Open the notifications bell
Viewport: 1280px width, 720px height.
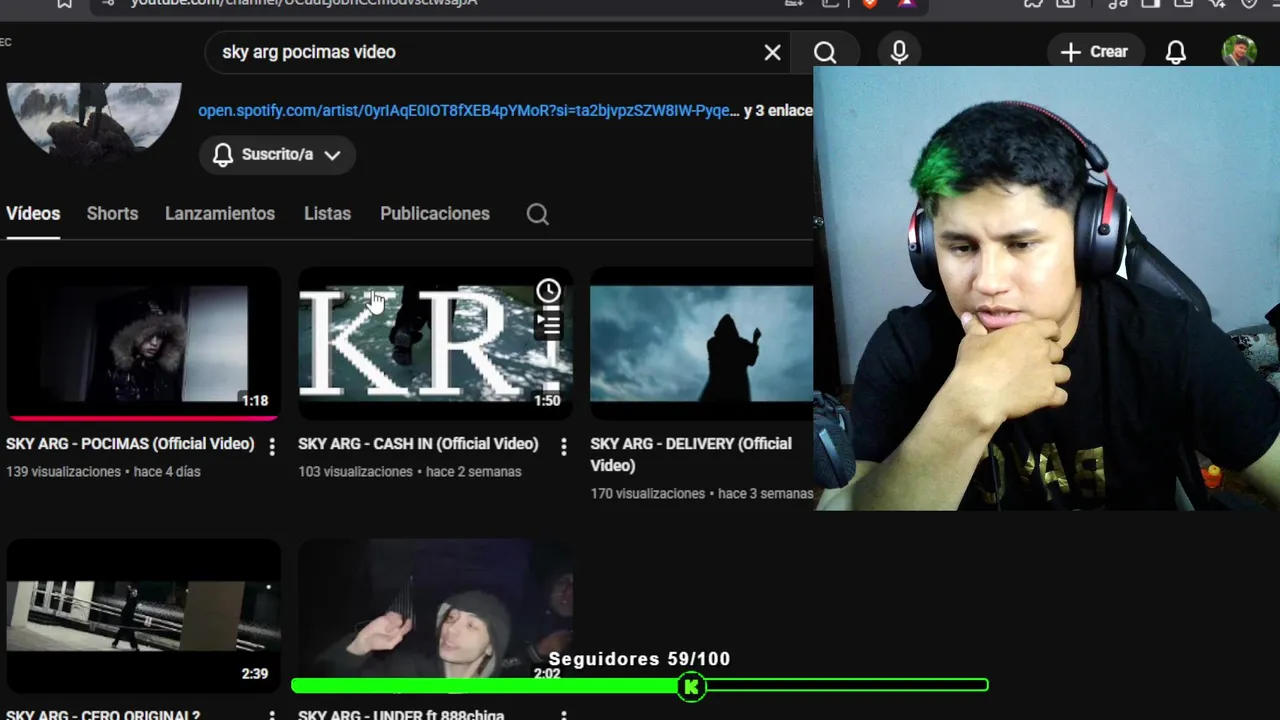tap(1176, 52)
